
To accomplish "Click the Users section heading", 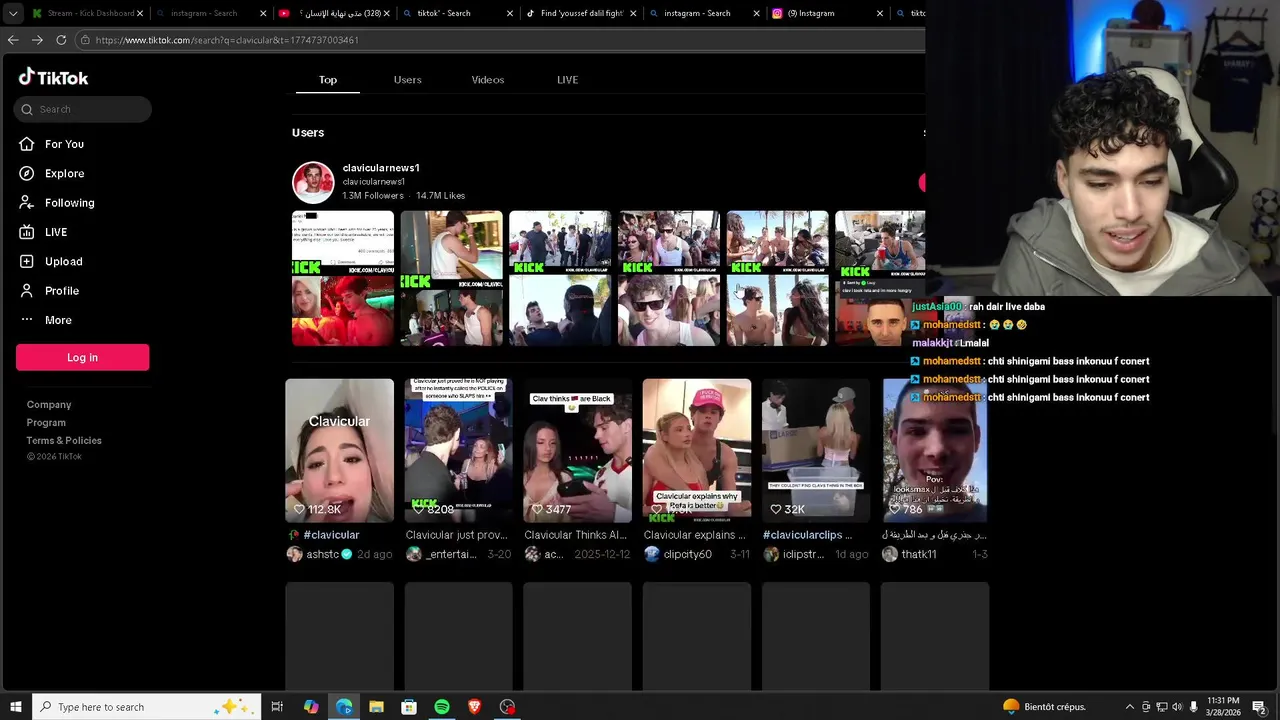I will point(308,132).
